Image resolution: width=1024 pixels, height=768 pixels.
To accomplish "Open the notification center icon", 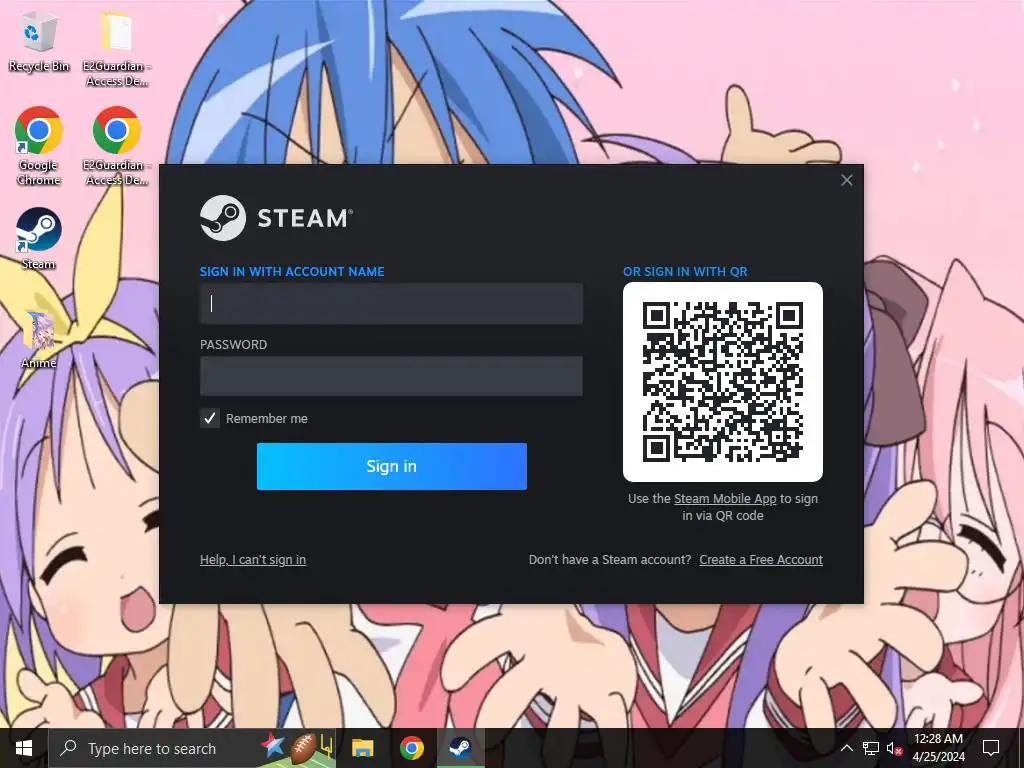I will click(x=991, y=748).
